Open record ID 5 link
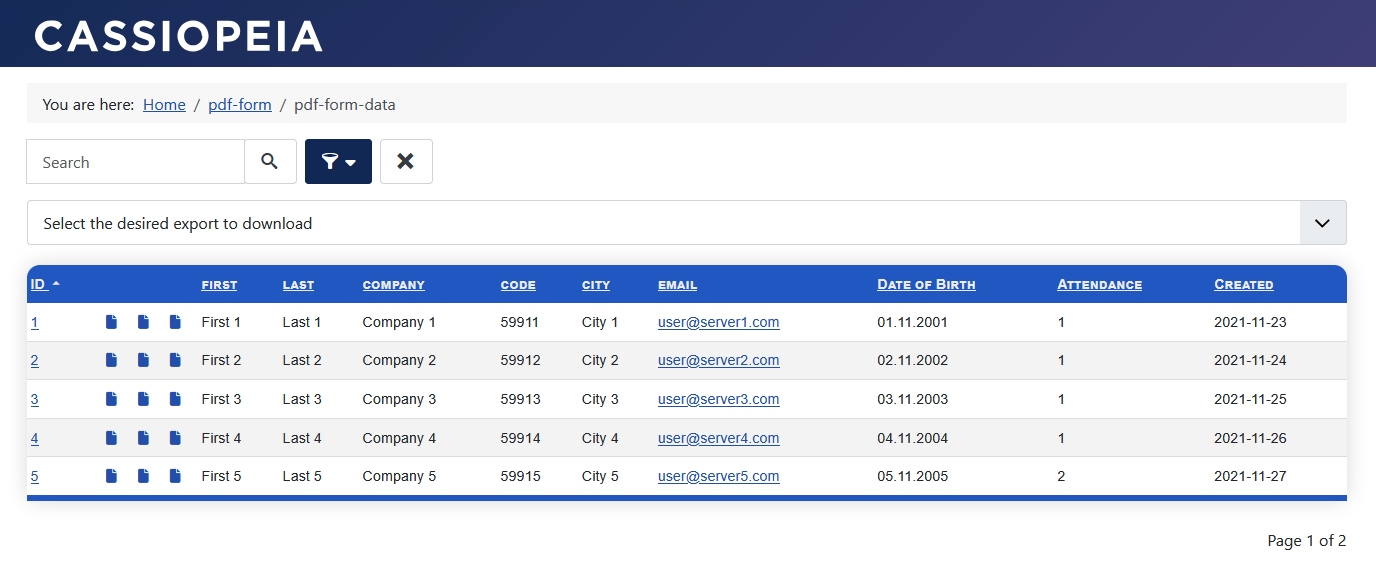Image resolution: width=1376 pixels, height=564 pixels. pos(35,476)
